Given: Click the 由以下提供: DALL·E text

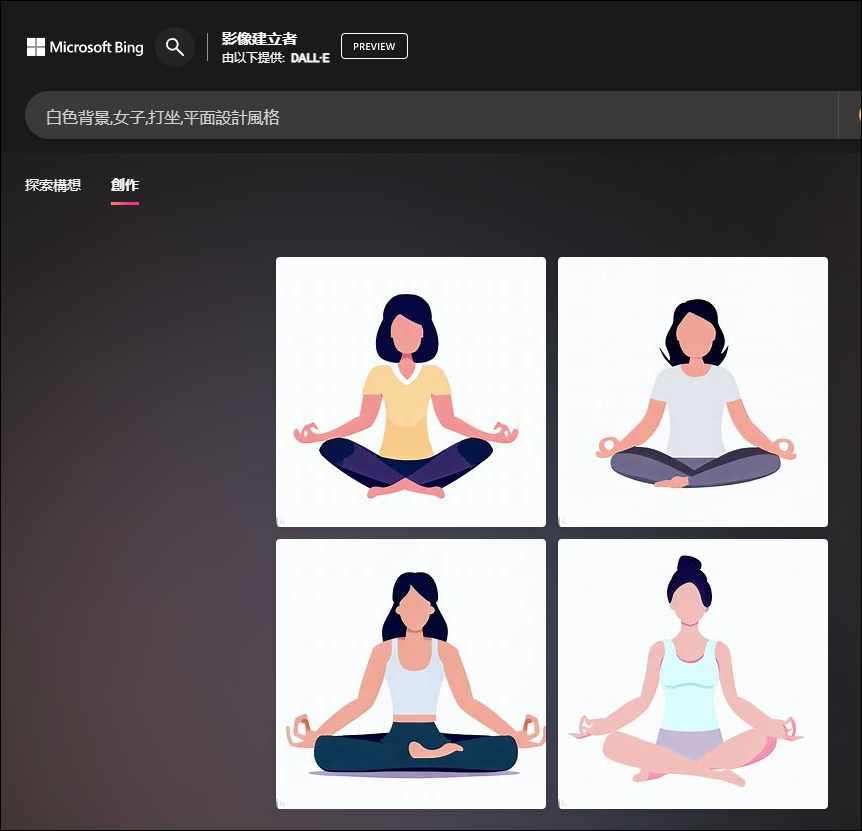Looking at the screenshot, I should [275, 58].
